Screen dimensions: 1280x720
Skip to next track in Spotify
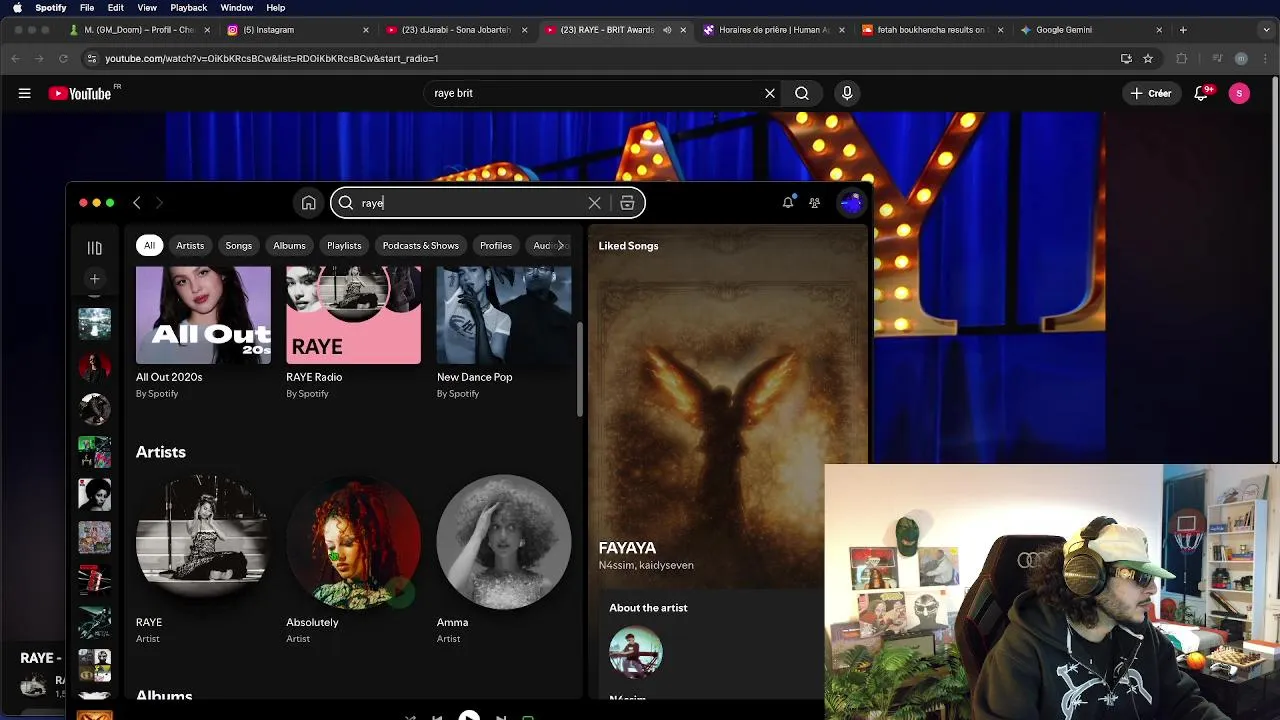[501, 717]
